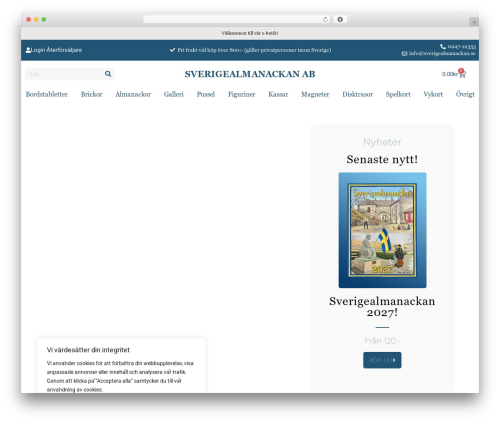Open the Vykort menu

[433, 94]
